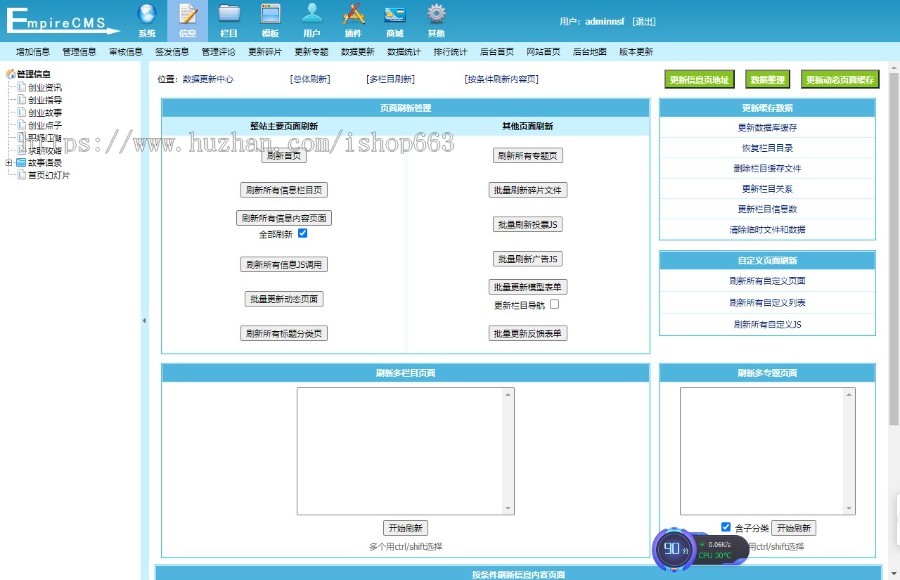Screen dimensions: 900x580
Task: Click the home icon beside 管理信息 in the tree
Action: (10, 74)
